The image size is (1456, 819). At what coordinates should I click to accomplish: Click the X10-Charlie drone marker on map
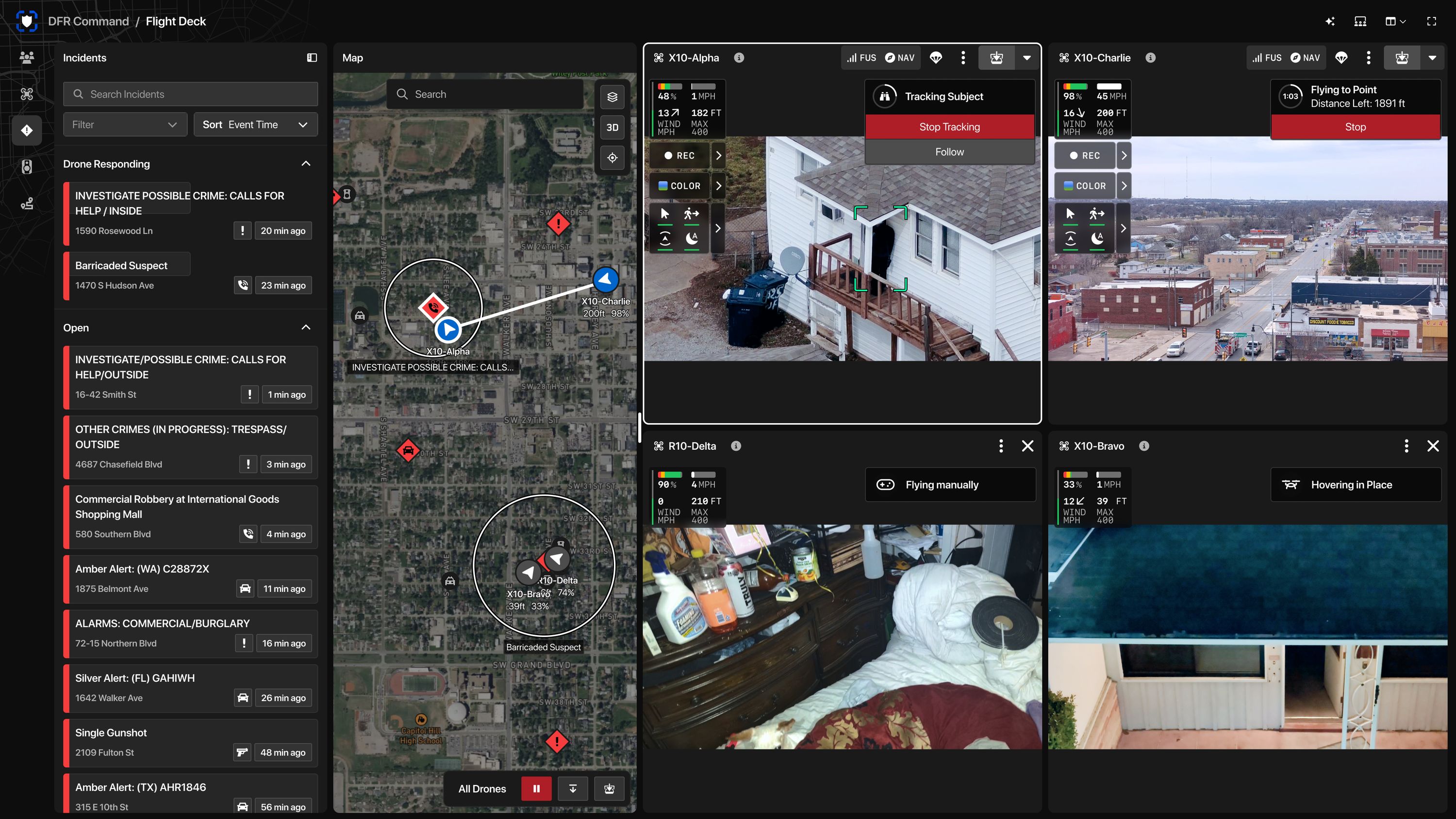(605, 279)
